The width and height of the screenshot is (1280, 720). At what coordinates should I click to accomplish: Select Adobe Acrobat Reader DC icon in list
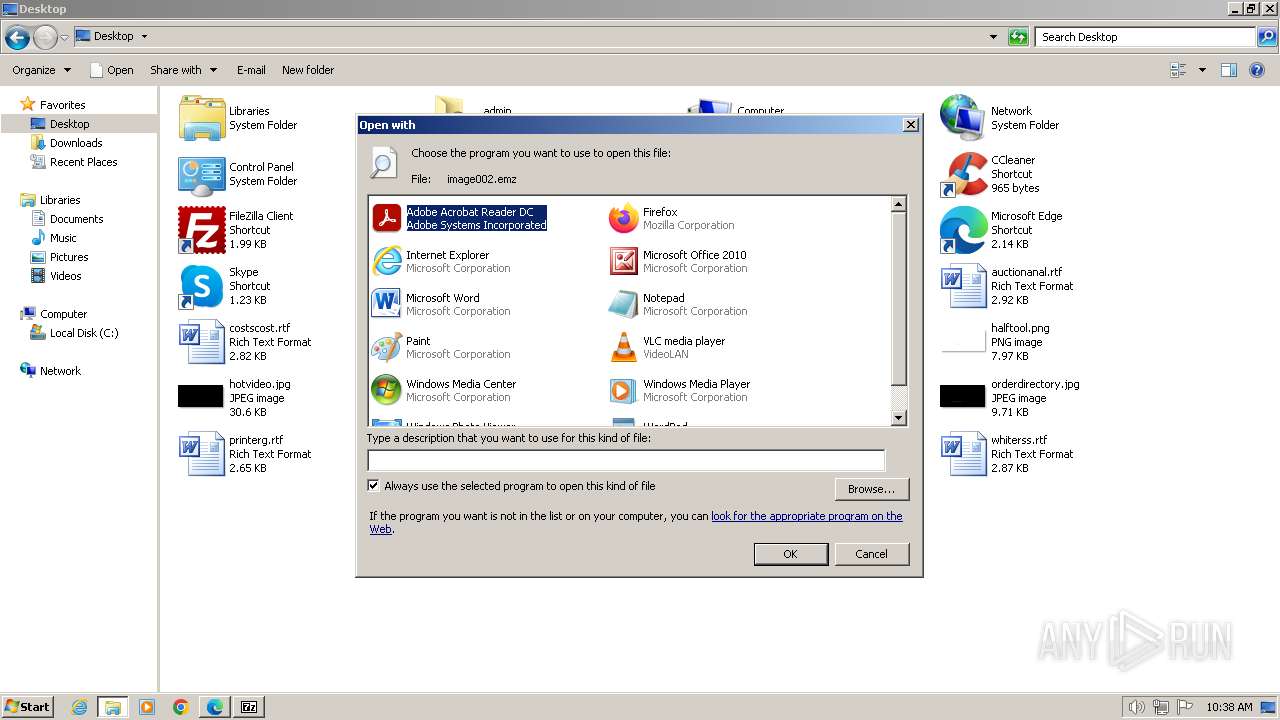coord(386,218)
